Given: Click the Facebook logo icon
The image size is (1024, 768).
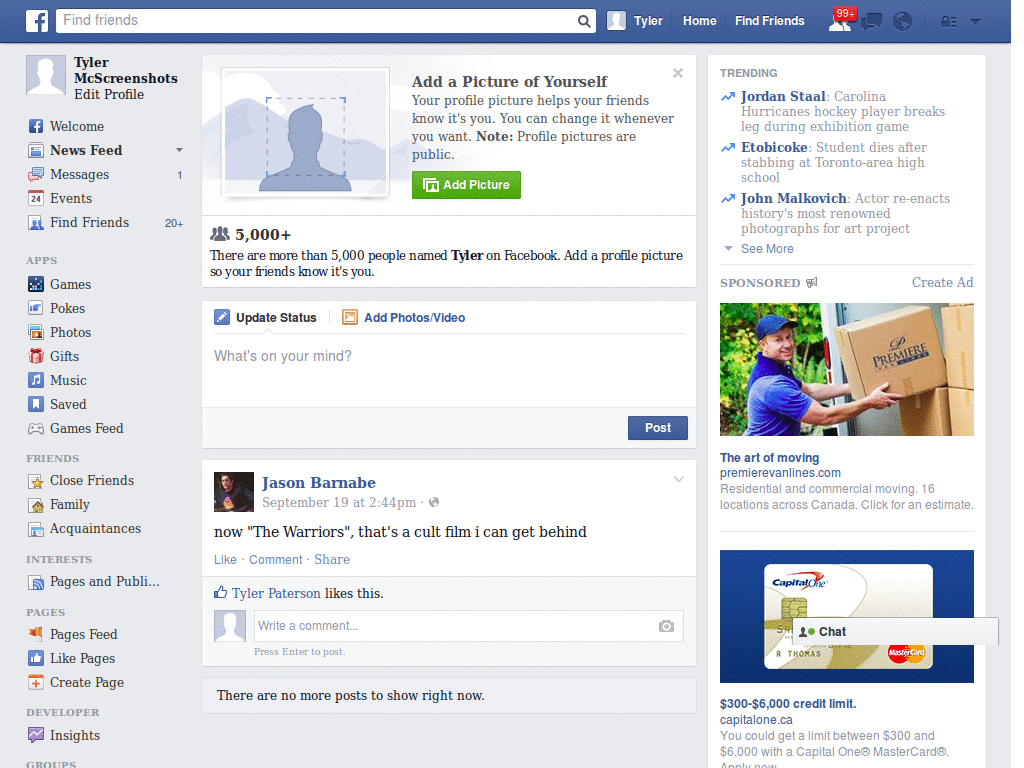Looking at the screenshot, I should pos(37,21).
